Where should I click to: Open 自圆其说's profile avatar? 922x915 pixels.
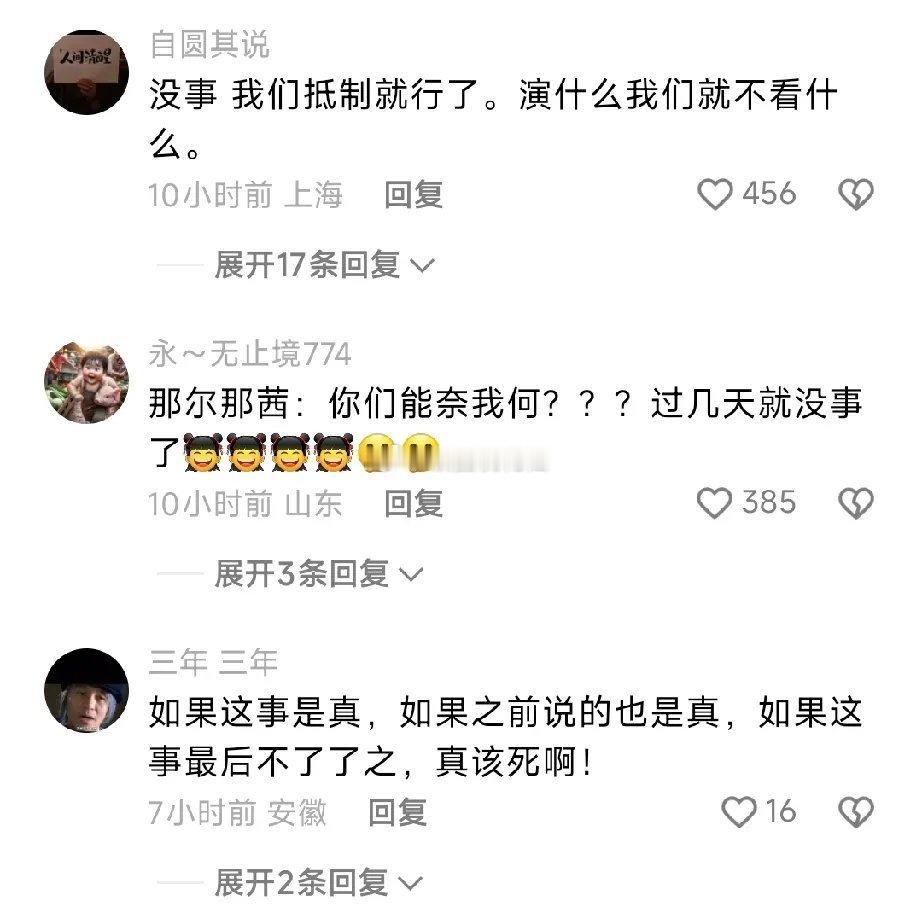86,72
